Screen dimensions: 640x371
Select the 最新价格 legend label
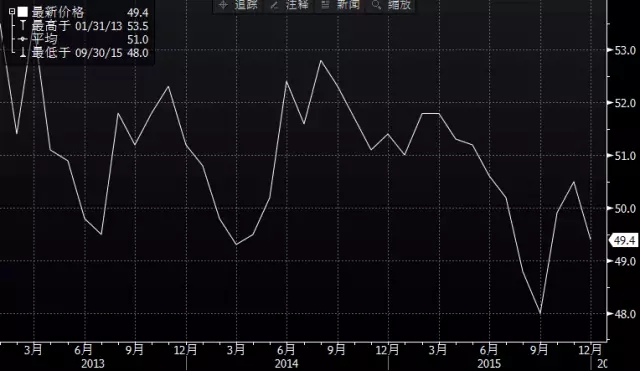click(58, 13)
